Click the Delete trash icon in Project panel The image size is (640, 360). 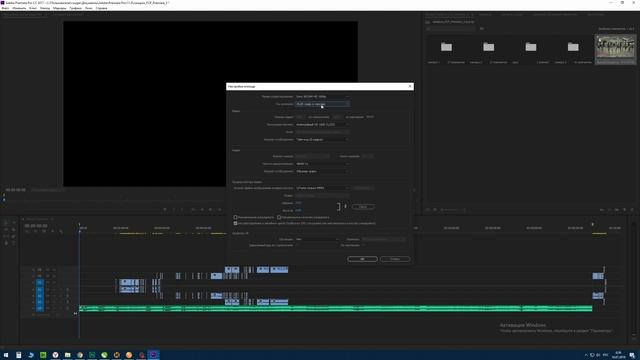coord(632,210)
